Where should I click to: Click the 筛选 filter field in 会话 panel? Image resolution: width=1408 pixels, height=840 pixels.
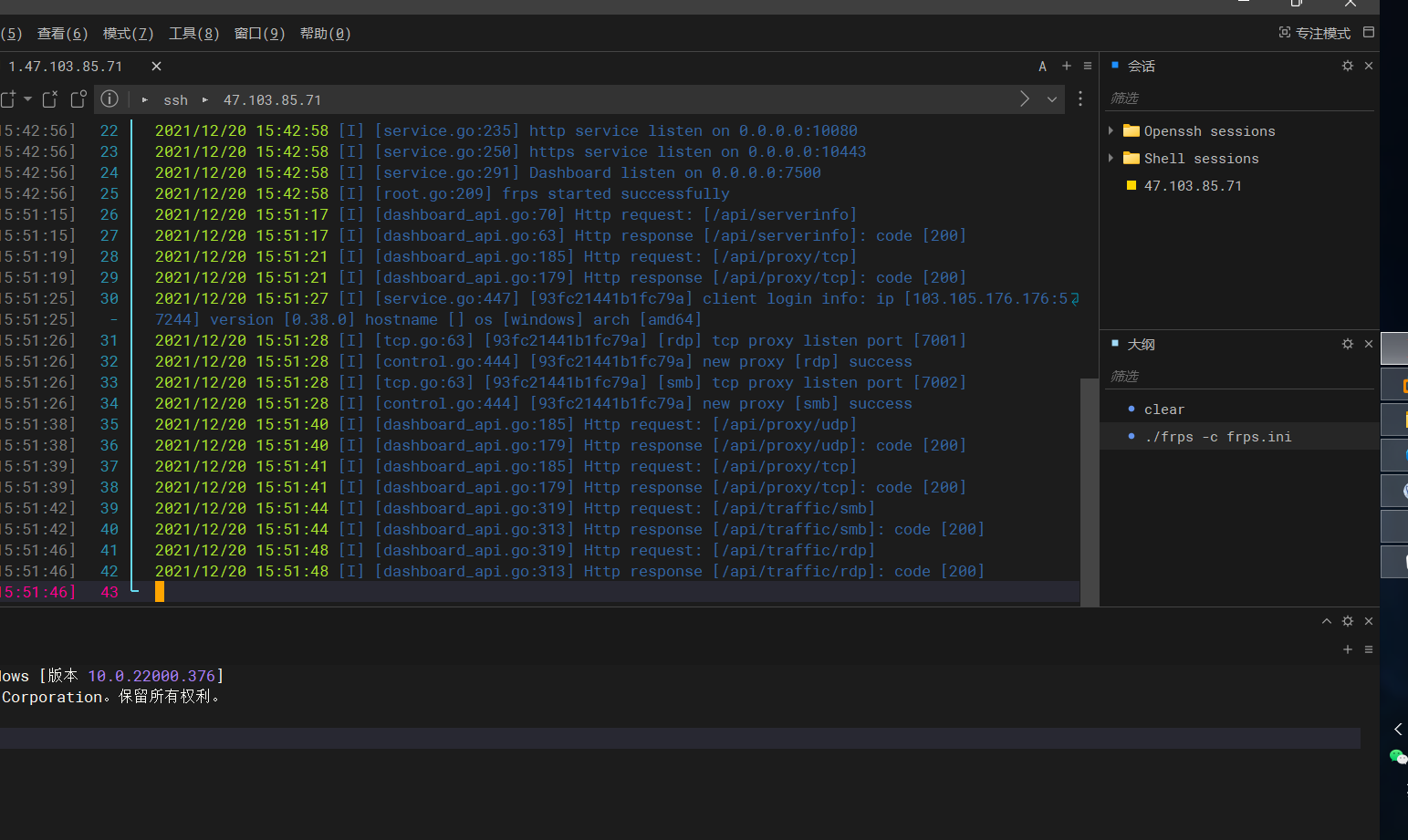1241,98
